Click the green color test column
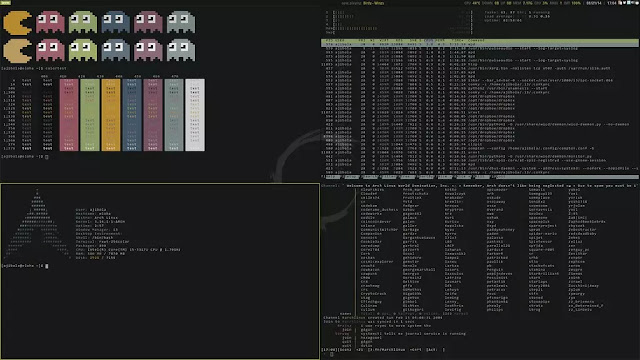Image resolution: width=640 pixels, height=360 pixels. click(90, 115)
